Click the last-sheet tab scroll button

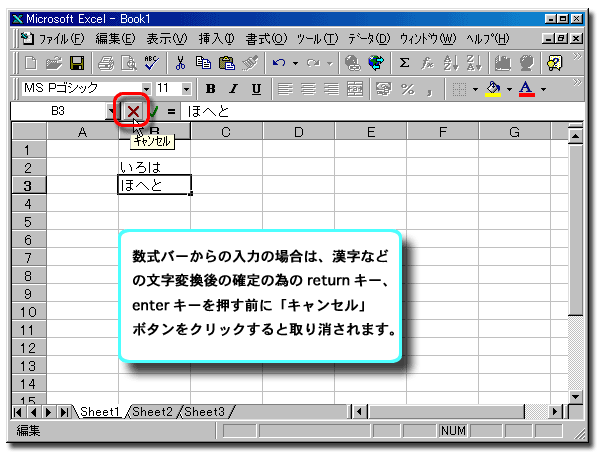coord(64,412)
